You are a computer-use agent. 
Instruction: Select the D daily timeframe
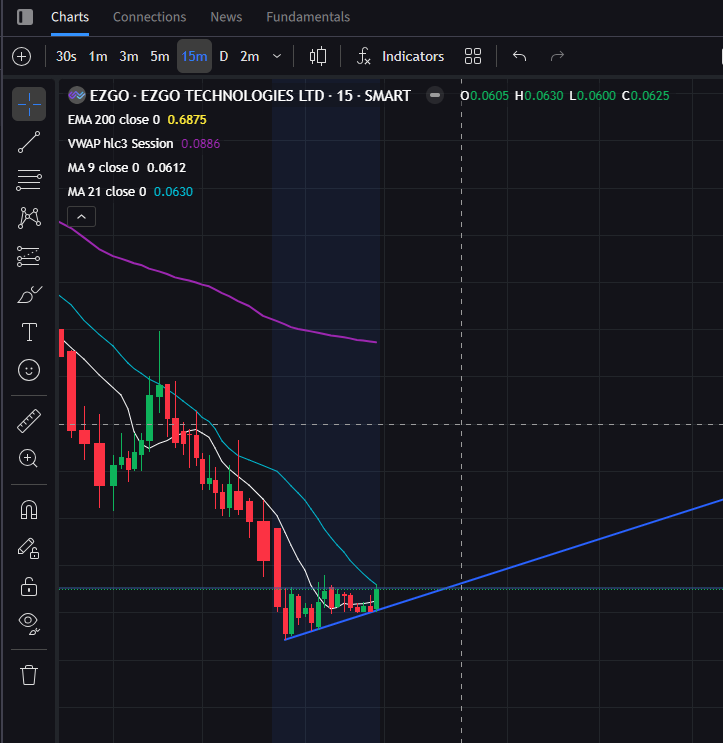pyautogui.click(x=224, y=56)
